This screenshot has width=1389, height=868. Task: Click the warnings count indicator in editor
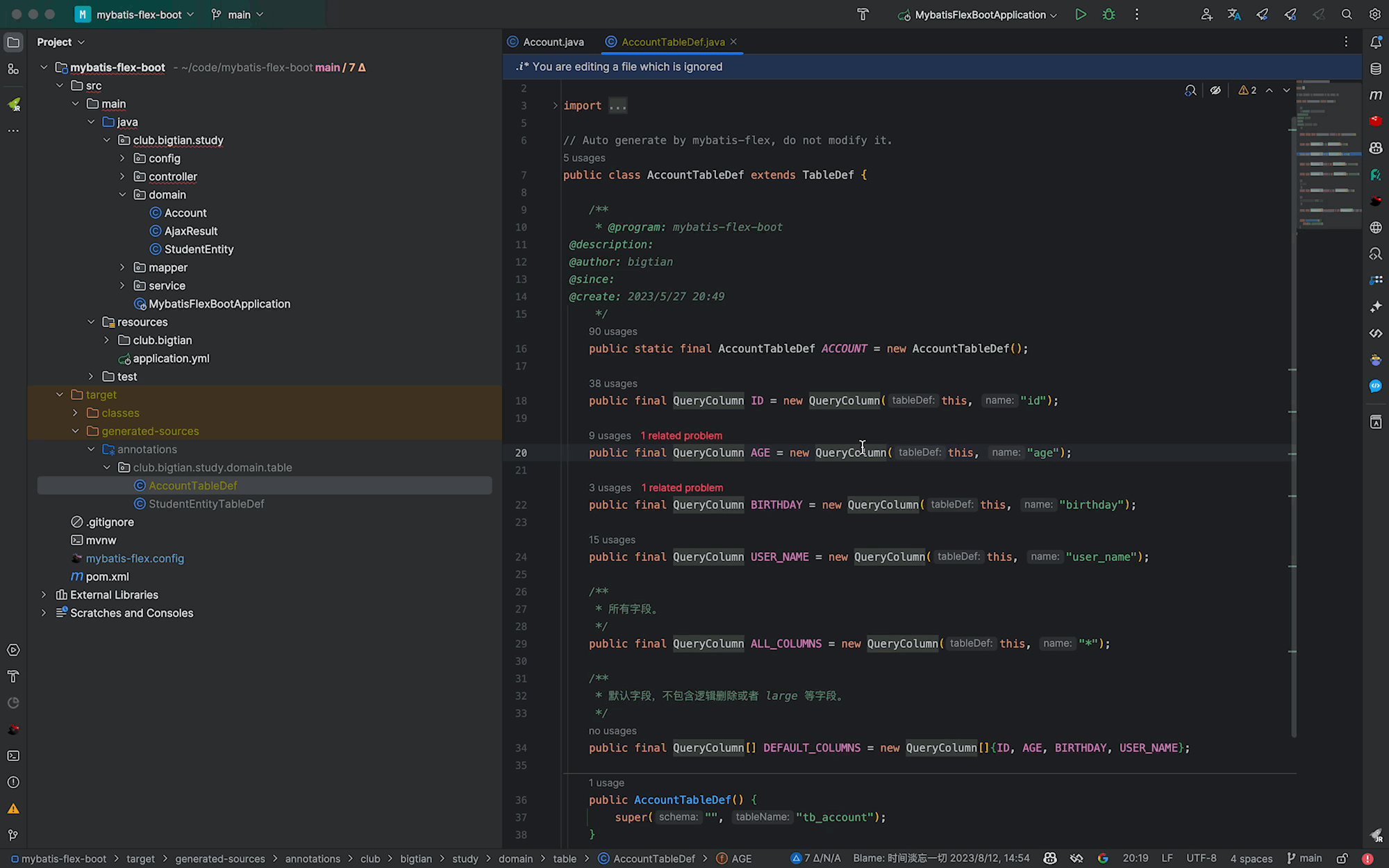click(1248, 90)
